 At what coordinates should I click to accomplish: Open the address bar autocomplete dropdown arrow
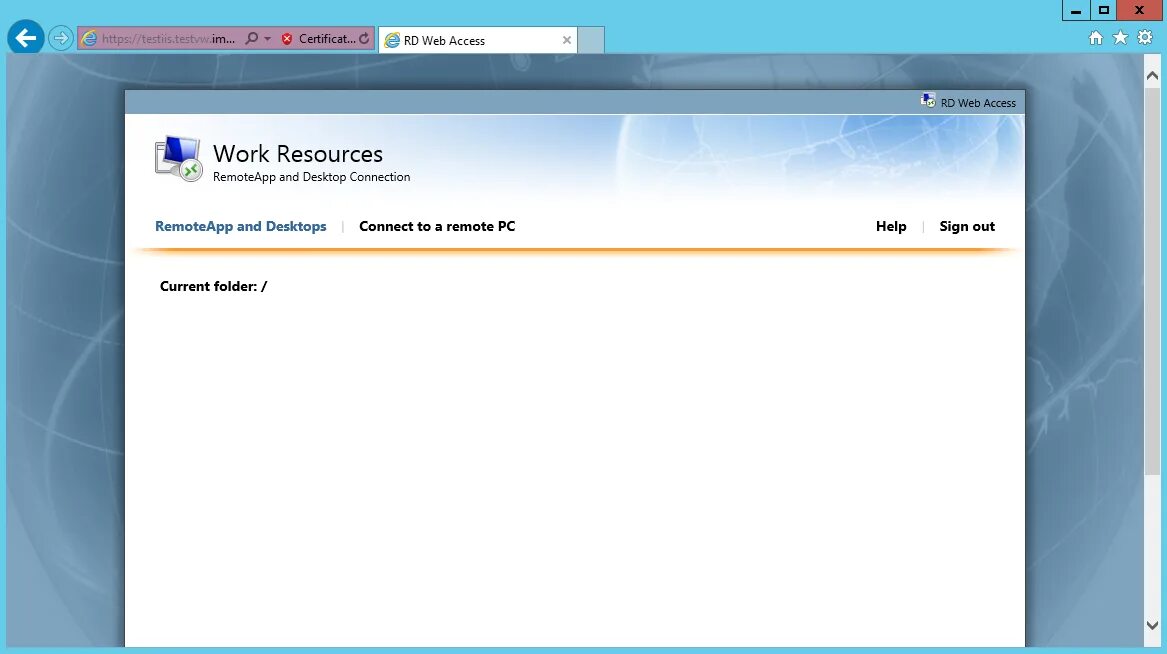pyautogui.click(x=268, y=39)
